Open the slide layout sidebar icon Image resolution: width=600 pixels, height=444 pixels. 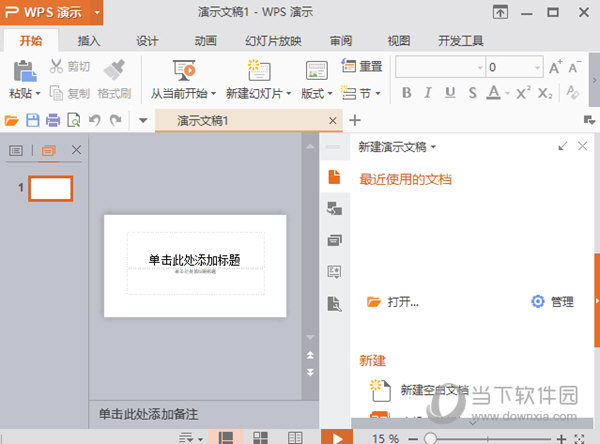point(334,240)
